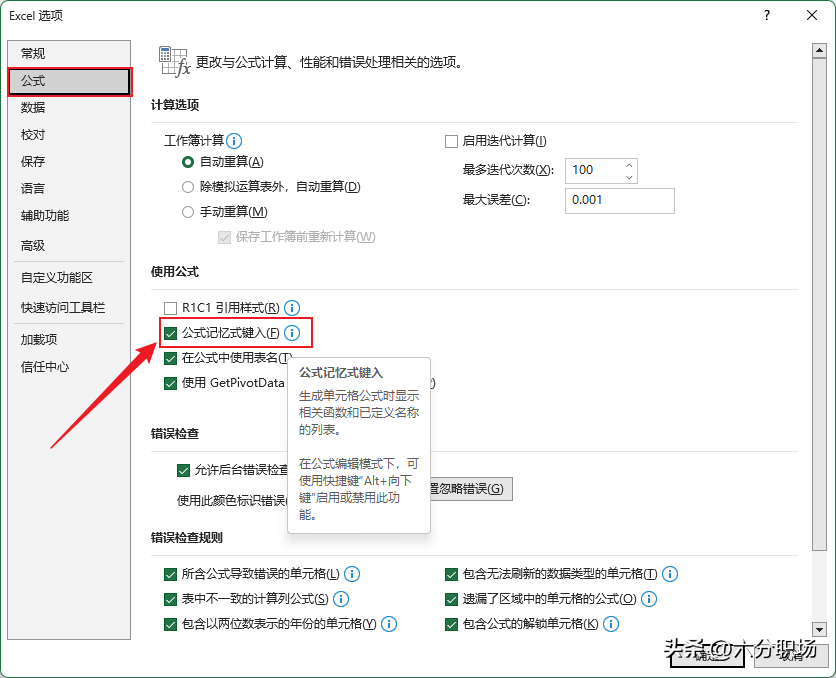The width and height of the screenshot is (836, 678).
Task: Select 手动重算 radio button
Action: [188, 212]
